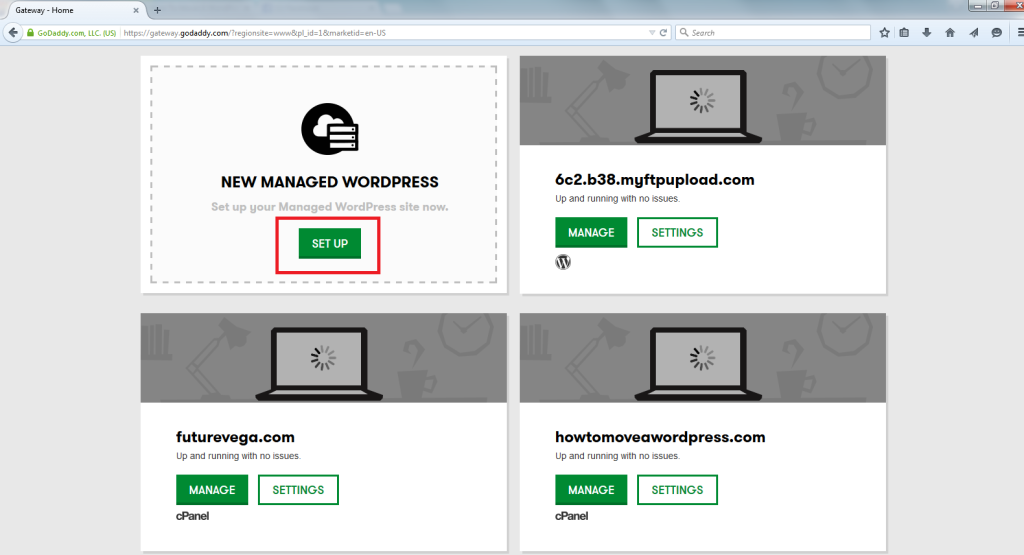Click the GoDaddy.com, LLC (US) certificate label
The image size is (1024, 555).
76,33
